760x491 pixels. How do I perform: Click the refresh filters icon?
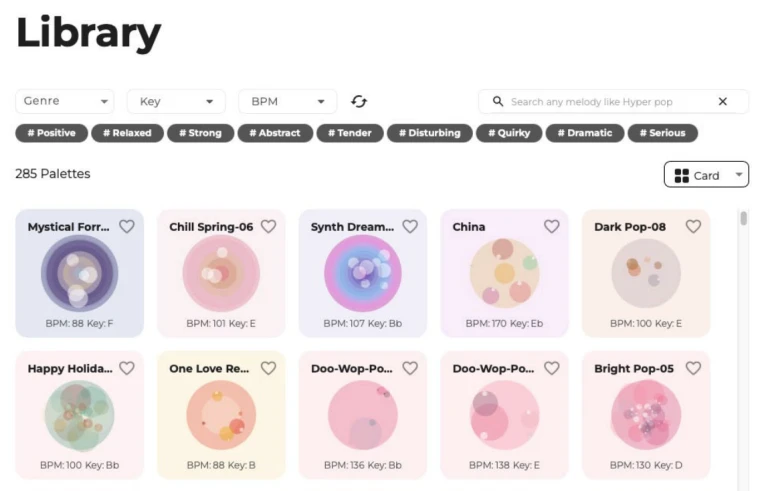coord(359,102)
